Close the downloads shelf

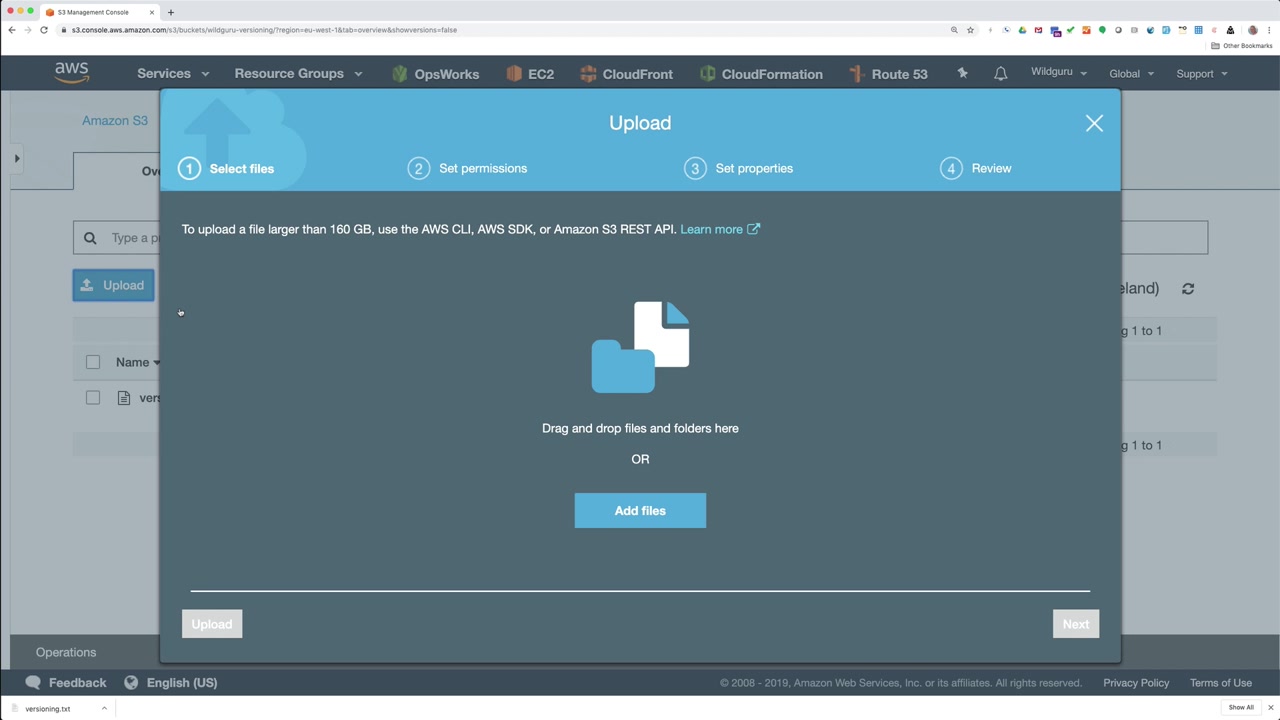tap(1271, 708)
